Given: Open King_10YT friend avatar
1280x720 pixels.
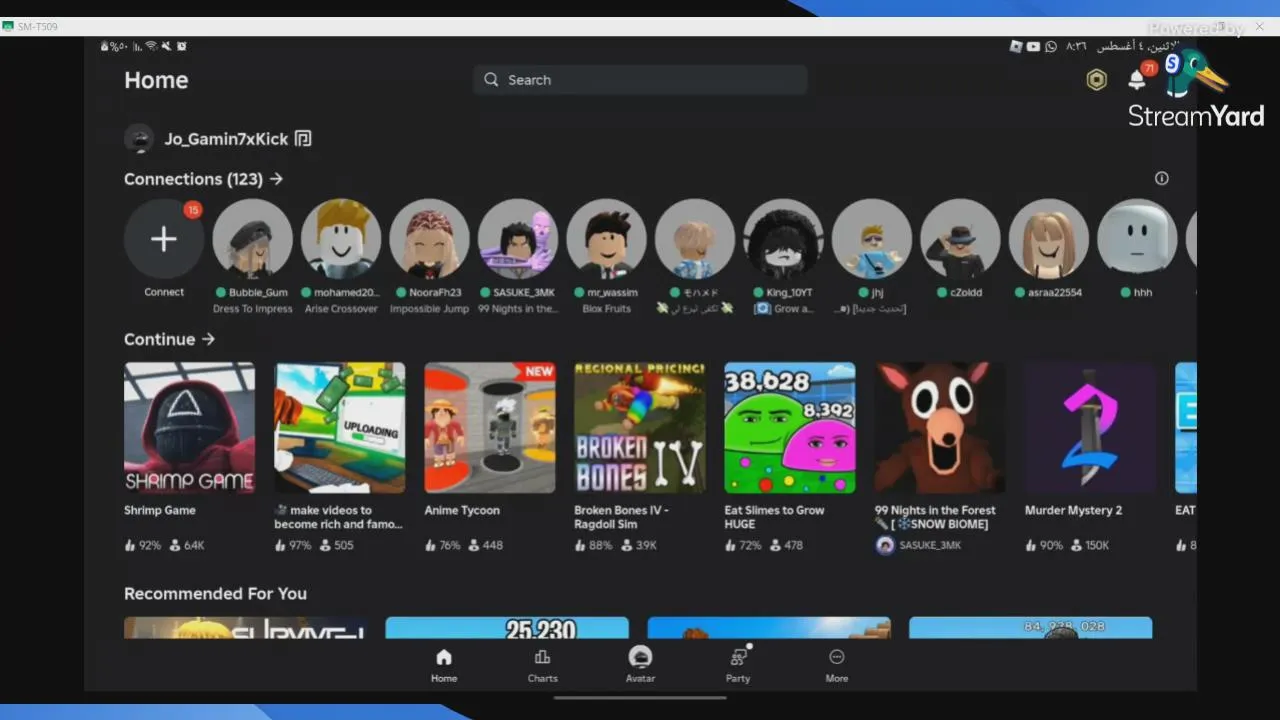Looking at the screenshot, I should point(783,239).
